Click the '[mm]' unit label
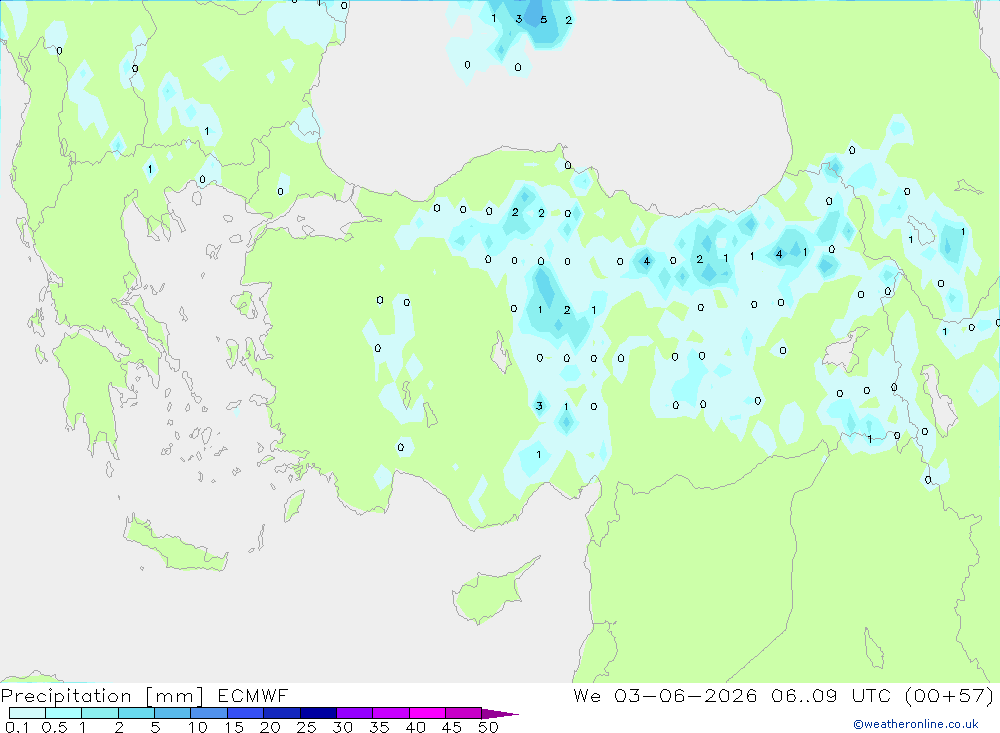 (x=175, y=696)
